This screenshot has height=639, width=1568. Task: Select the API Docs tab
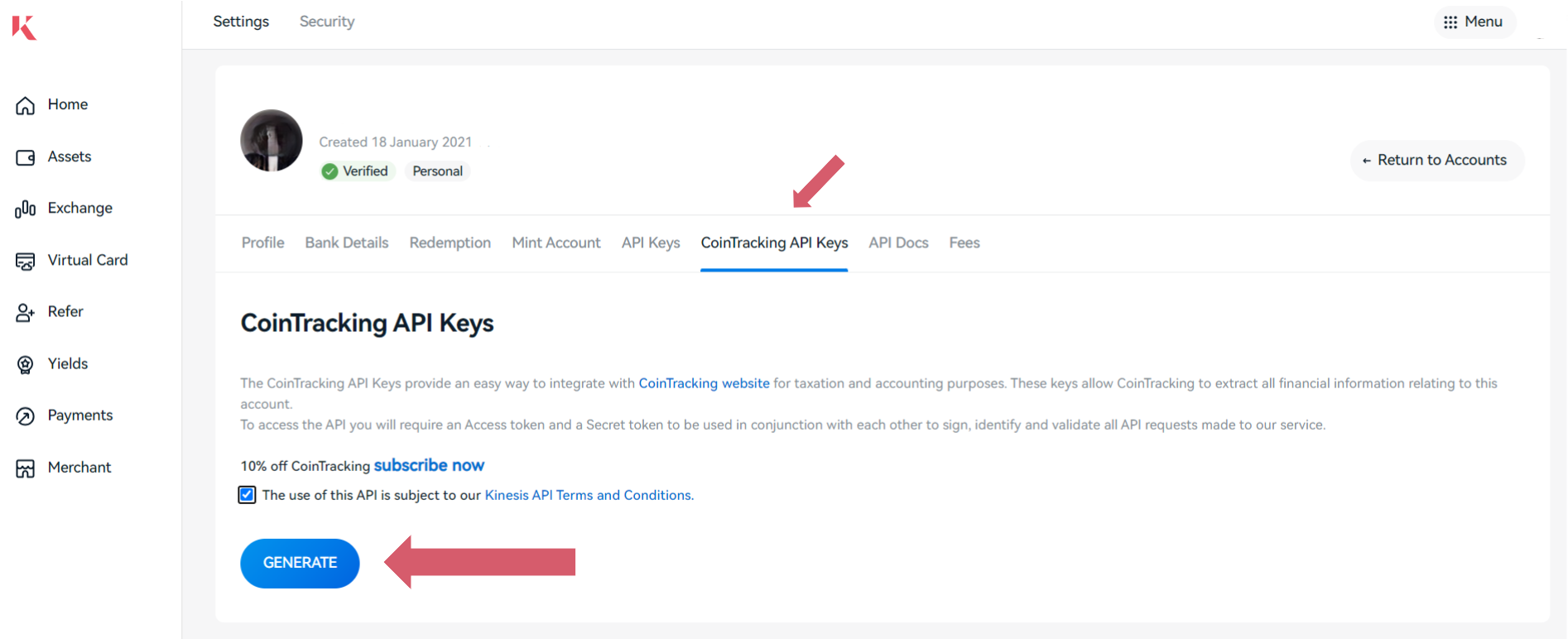(x=898, y=243)
